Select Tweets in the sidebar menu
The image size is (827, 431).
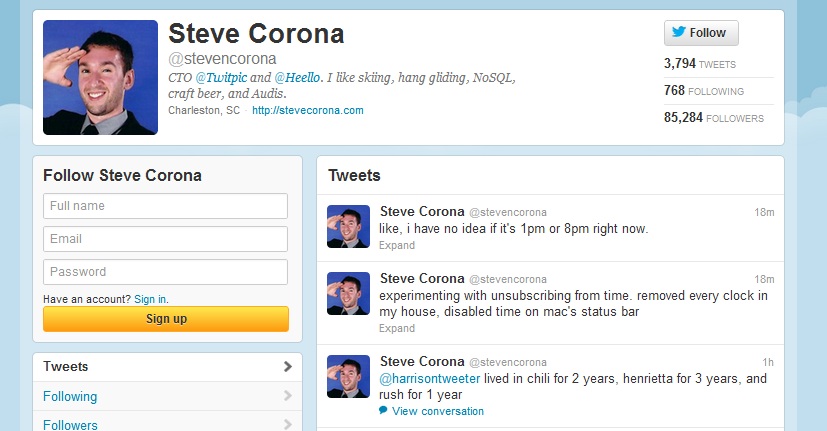[x=65, y=367]
